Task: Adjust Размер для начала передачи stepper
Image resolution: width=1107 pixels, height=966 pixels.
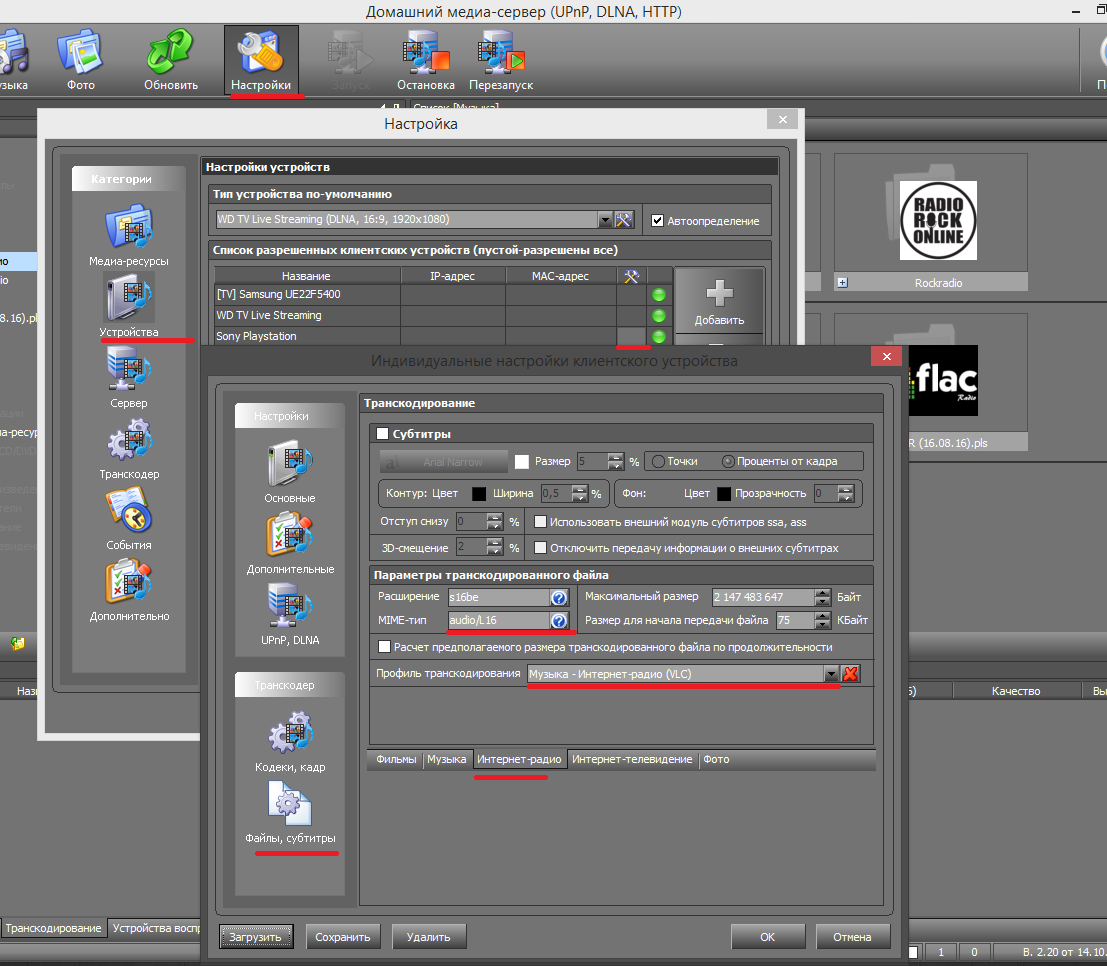Action: [x=822, y=621]
